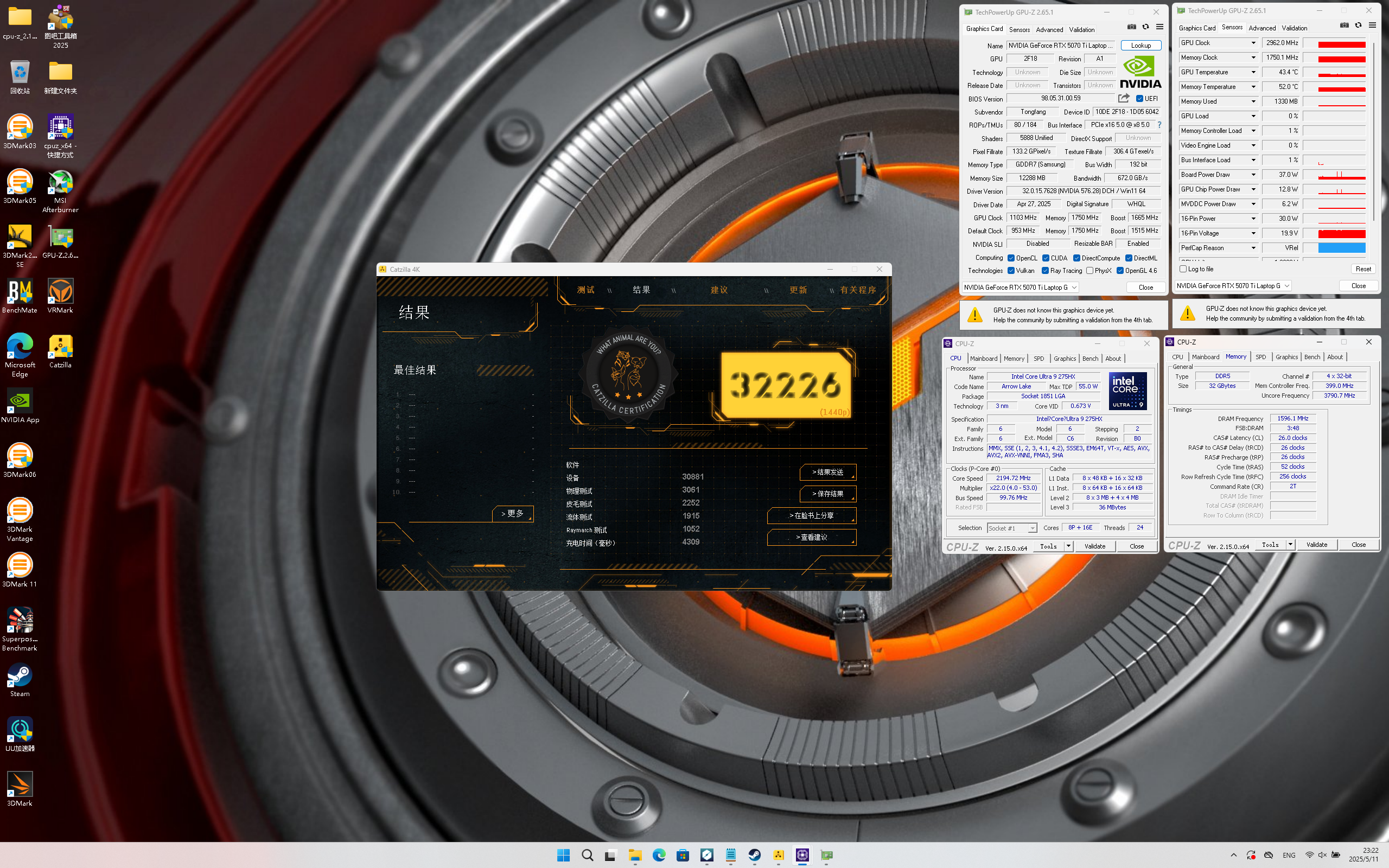Click the Bus Interface question mark in GPU-Z

(x=1159, y=125)
